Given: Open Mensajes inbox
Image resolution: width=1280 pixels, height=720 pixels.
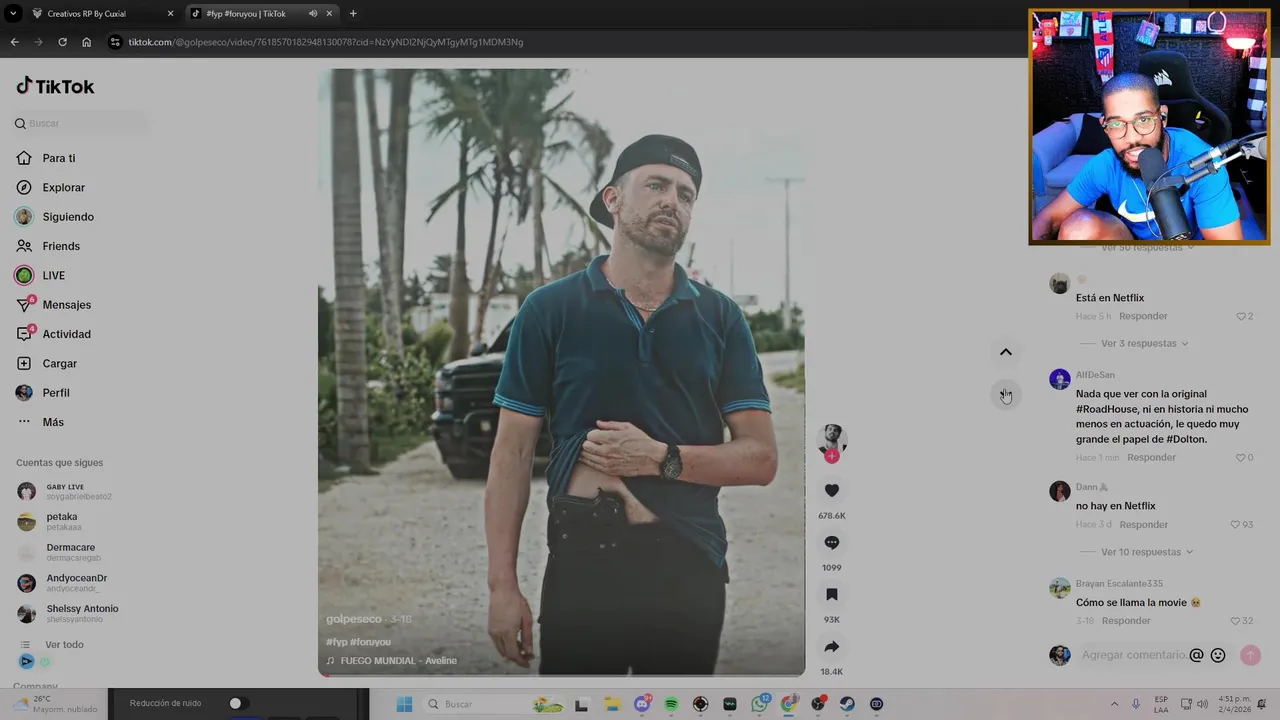Looking at the screenshot, I should pyautogui.click(x=54, y=305).
